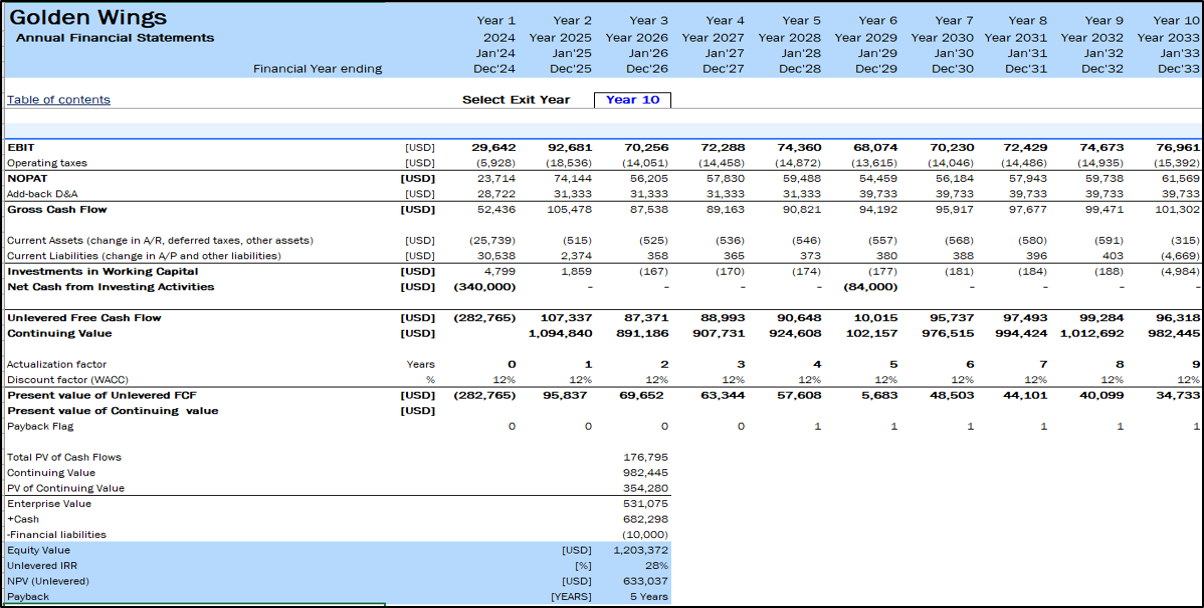This screenshot has width=1204, height=608.
Task: Click the NPV (Unlevered) value 633,037
Action: (645, 581)
